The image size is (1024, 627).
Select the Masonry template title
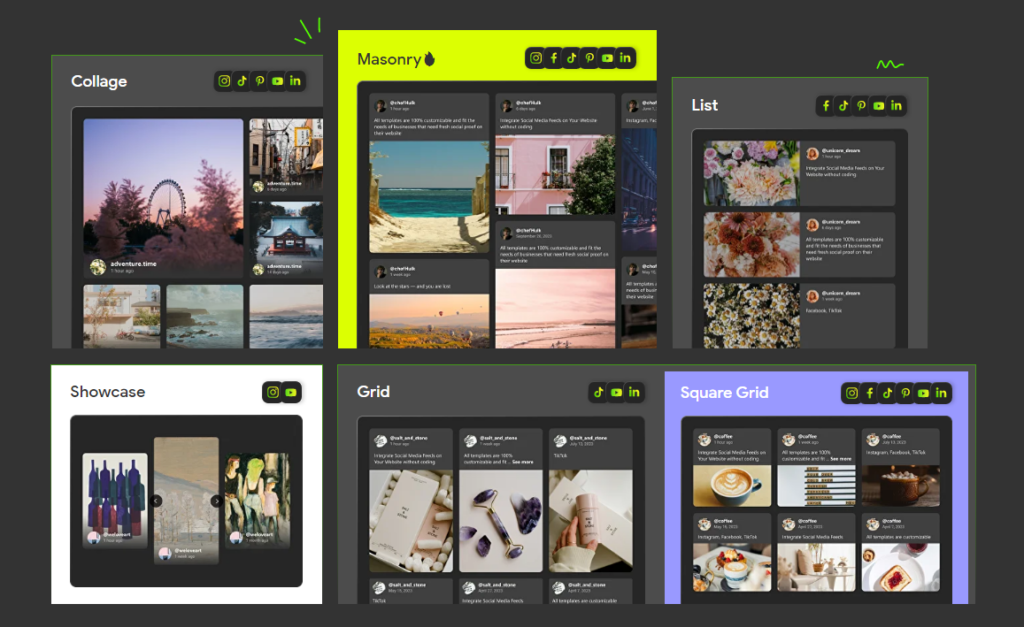click(389, 59)
